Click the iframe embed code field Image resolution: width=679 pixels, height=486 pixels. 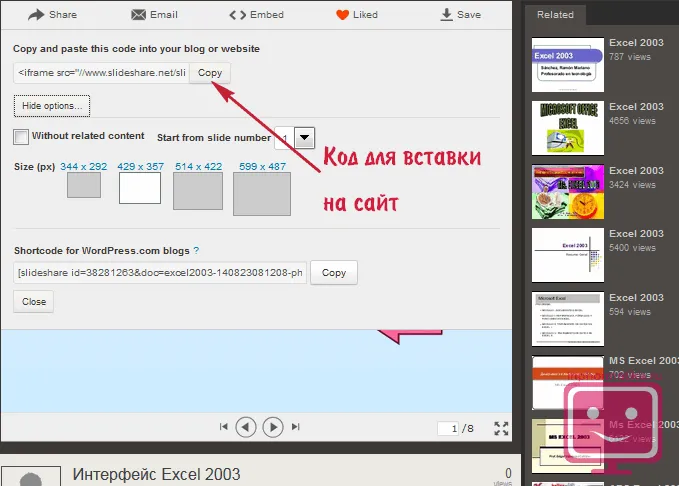pos(101,73)
